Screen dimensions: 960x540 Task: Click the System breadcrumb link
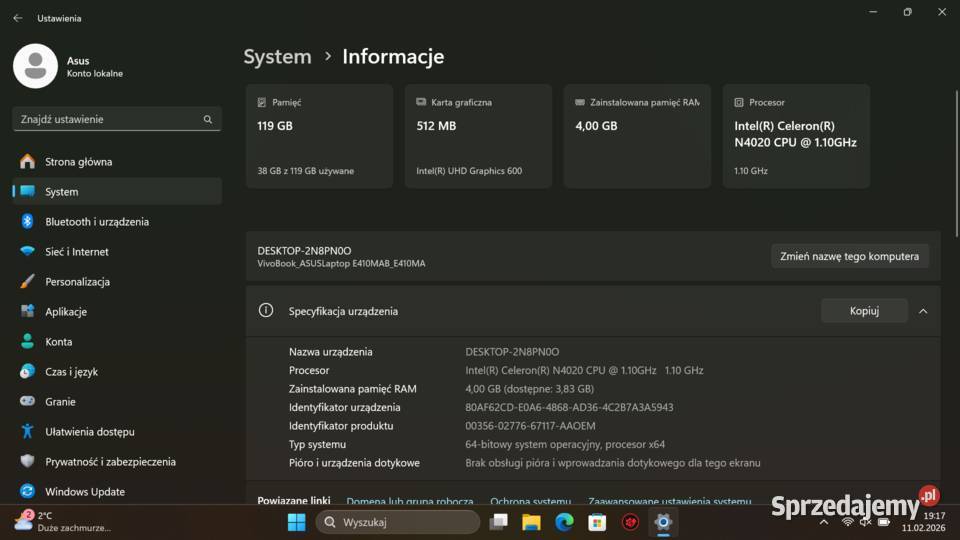tap(277, 56)
